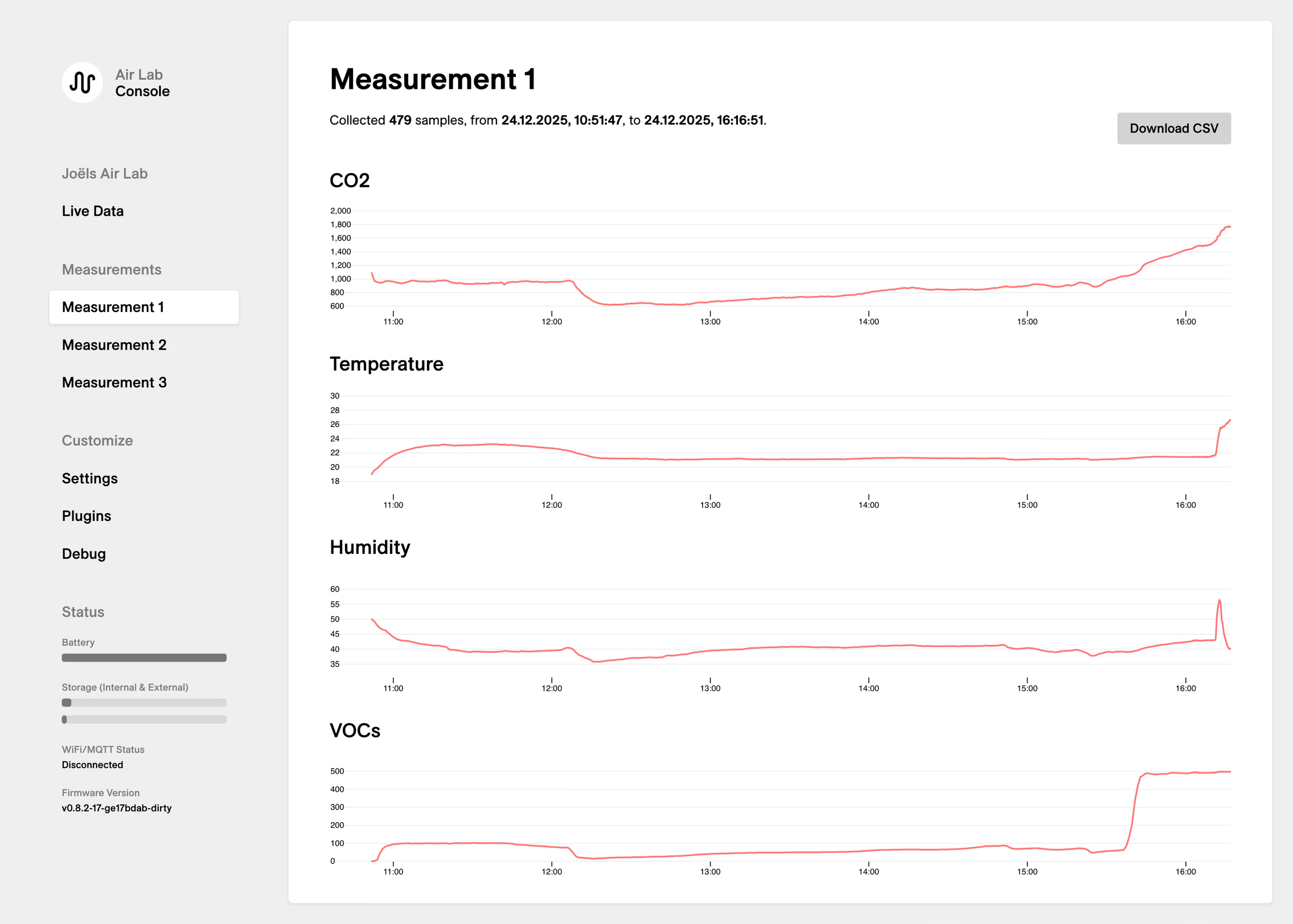
Task: Switch to Measurement 3
Action: pyautogui.click(x=114, y=382)
